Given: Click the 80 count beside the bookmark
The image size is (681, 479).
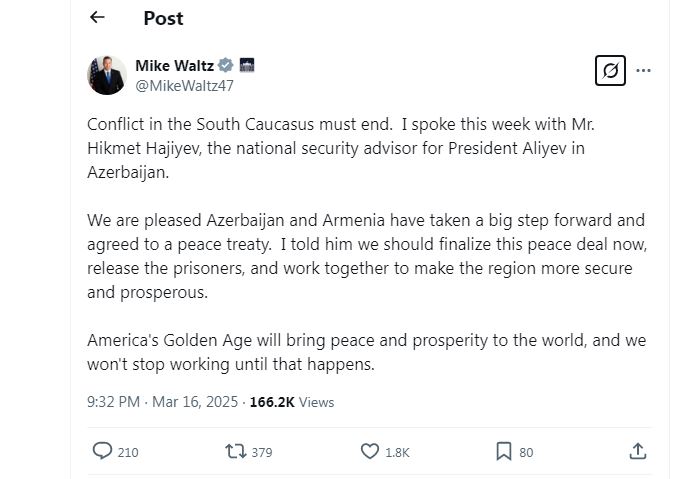Looking at the screenshot, I should (526, 453).
